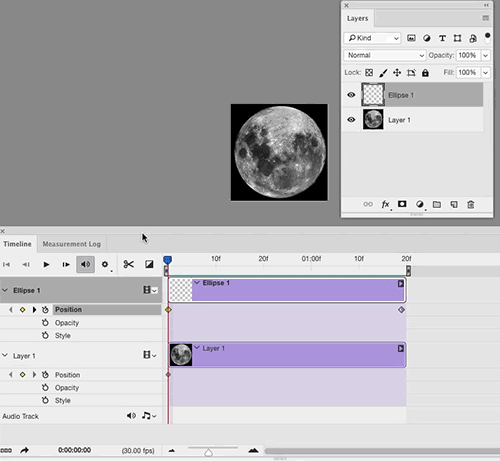Open the Kind filter dropdown
500x462 pixels.
(372, 38)
